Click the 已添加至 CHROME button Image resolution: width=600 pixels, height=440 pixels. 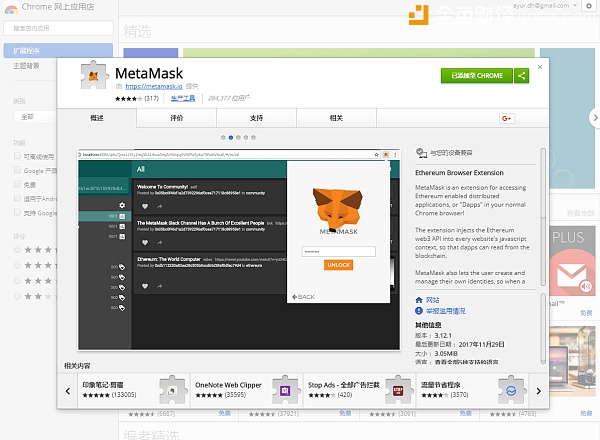[477, 76]
